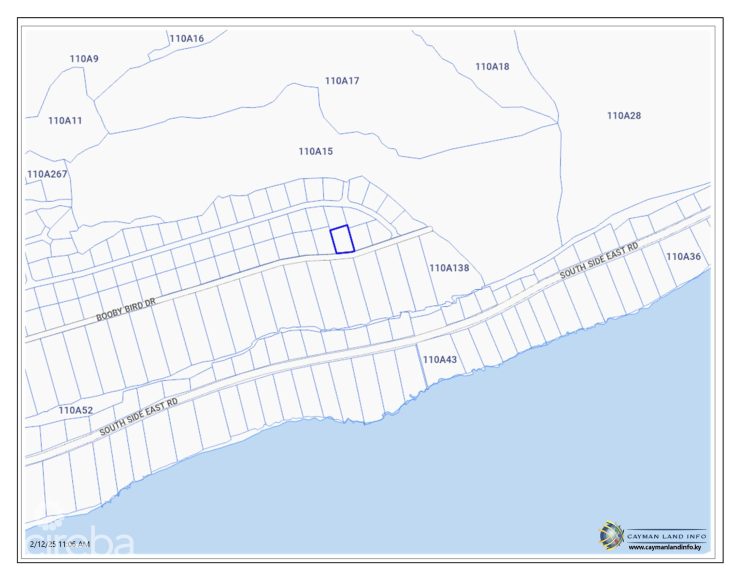This screenshot has width=740, height=580.
Task: Select parcel label 110A52
Action: click(76, 411)
